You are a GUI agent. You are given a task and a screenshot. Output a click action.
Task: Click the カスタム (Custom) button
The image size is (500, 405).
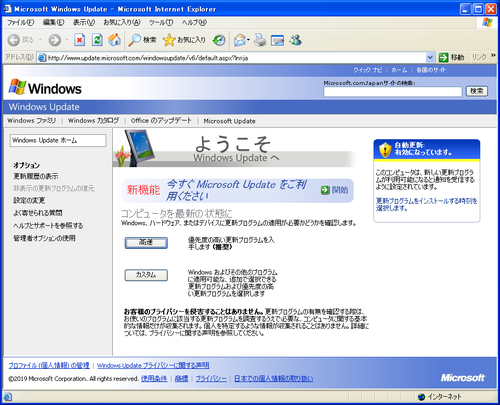(x=146, y=275)
